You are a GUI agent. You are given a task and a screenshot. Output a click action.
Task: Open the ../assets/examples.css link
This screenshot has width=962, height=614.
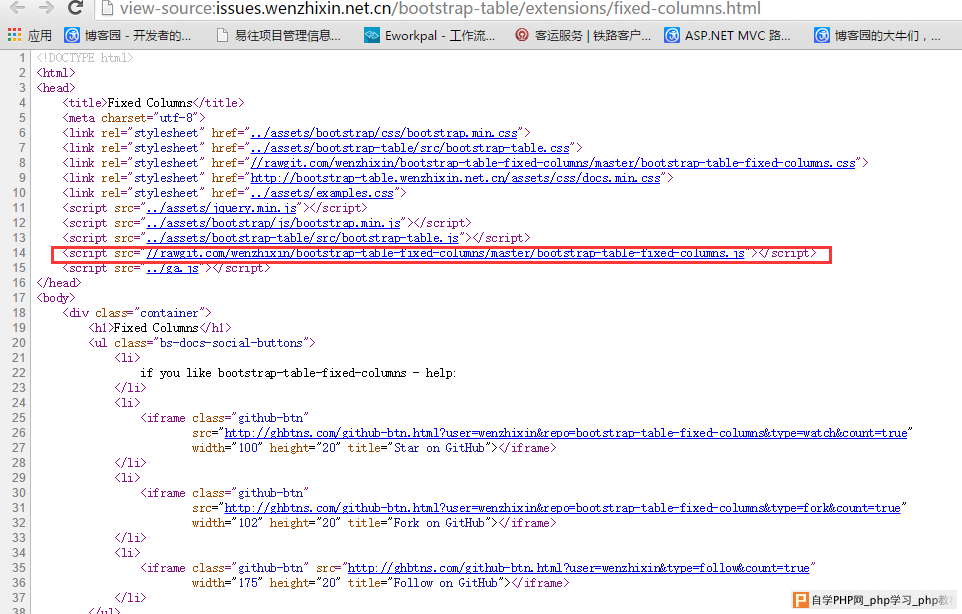322,193
